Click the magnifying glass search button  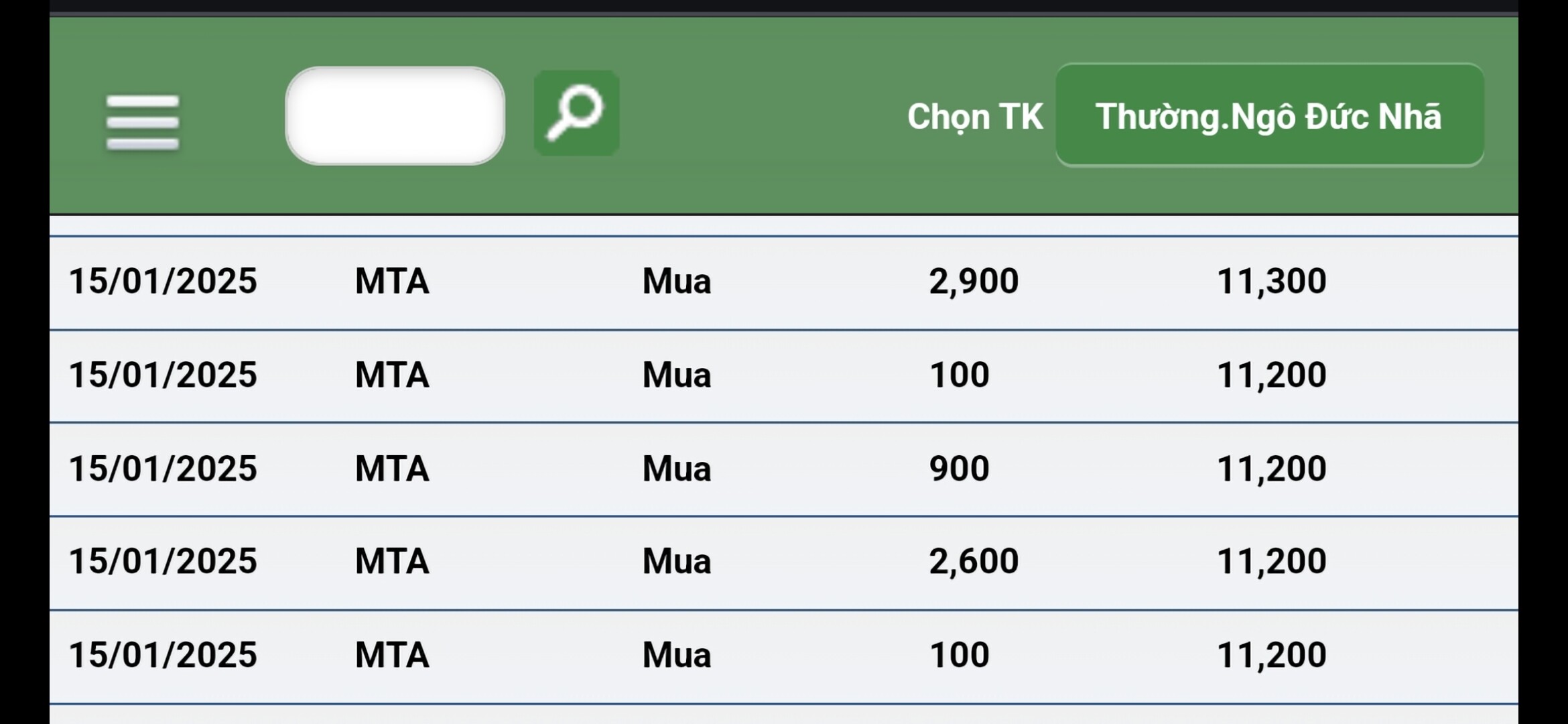point(576,113)
